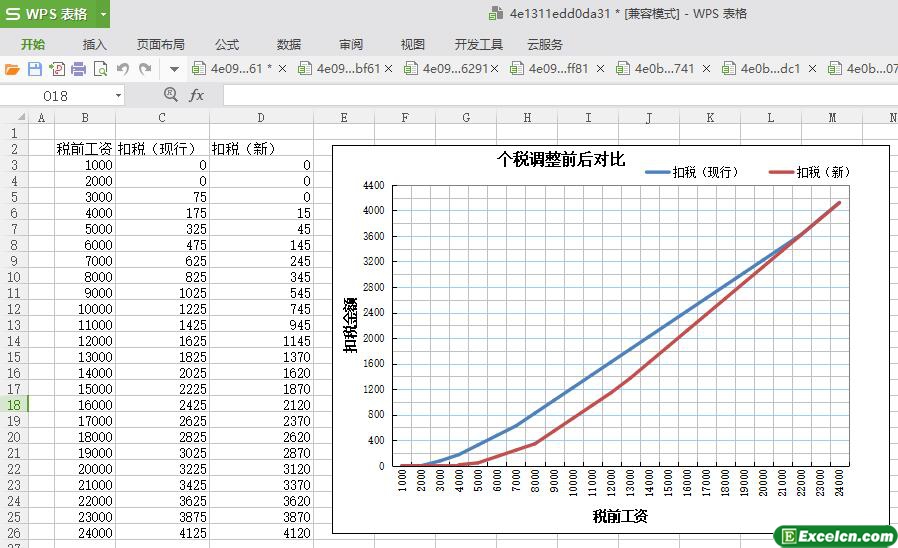Print the sheet with the printer icon
The image size is (898, 548).
pos(78,69)
